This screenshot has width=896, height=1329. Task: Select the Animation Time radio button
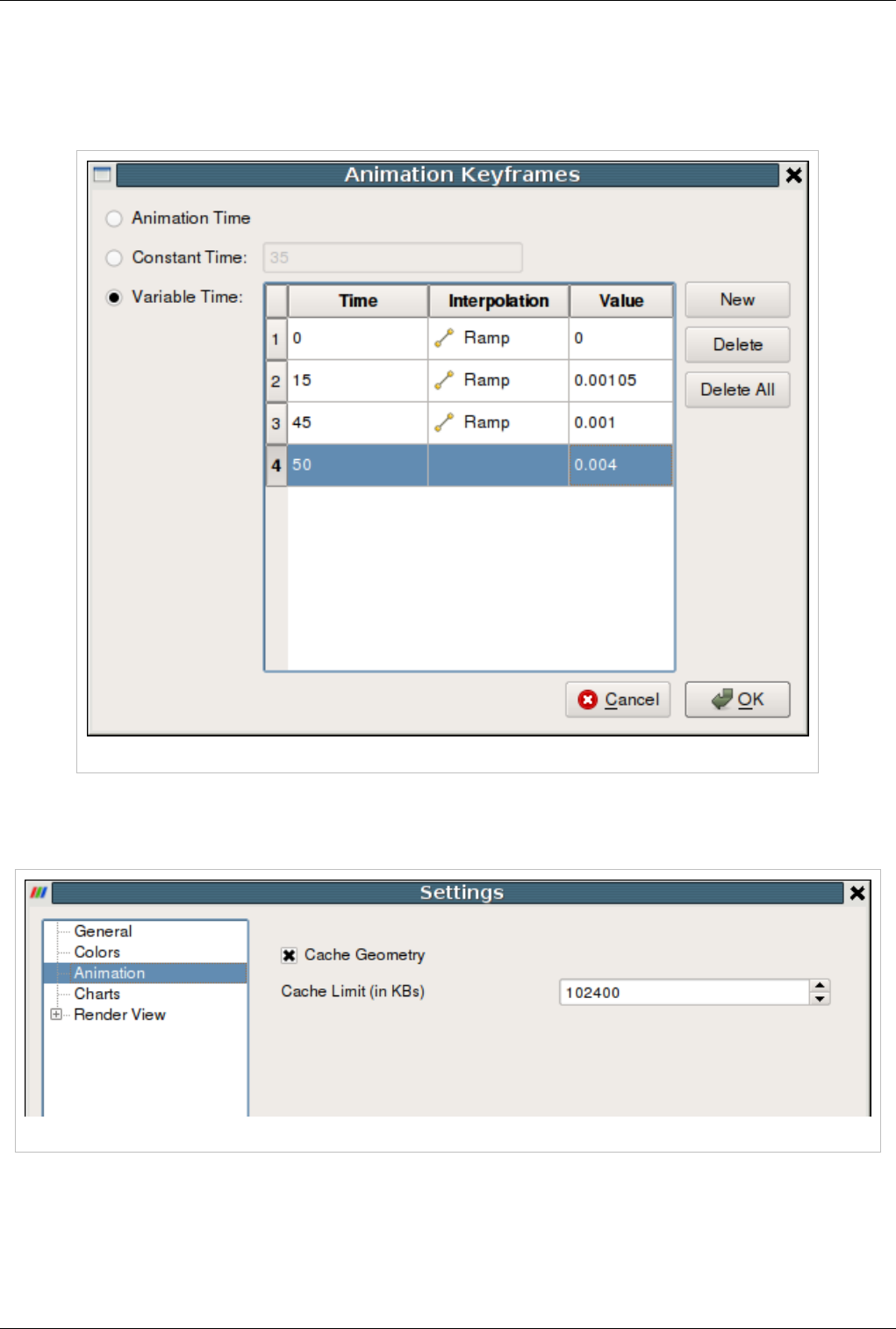114,219
